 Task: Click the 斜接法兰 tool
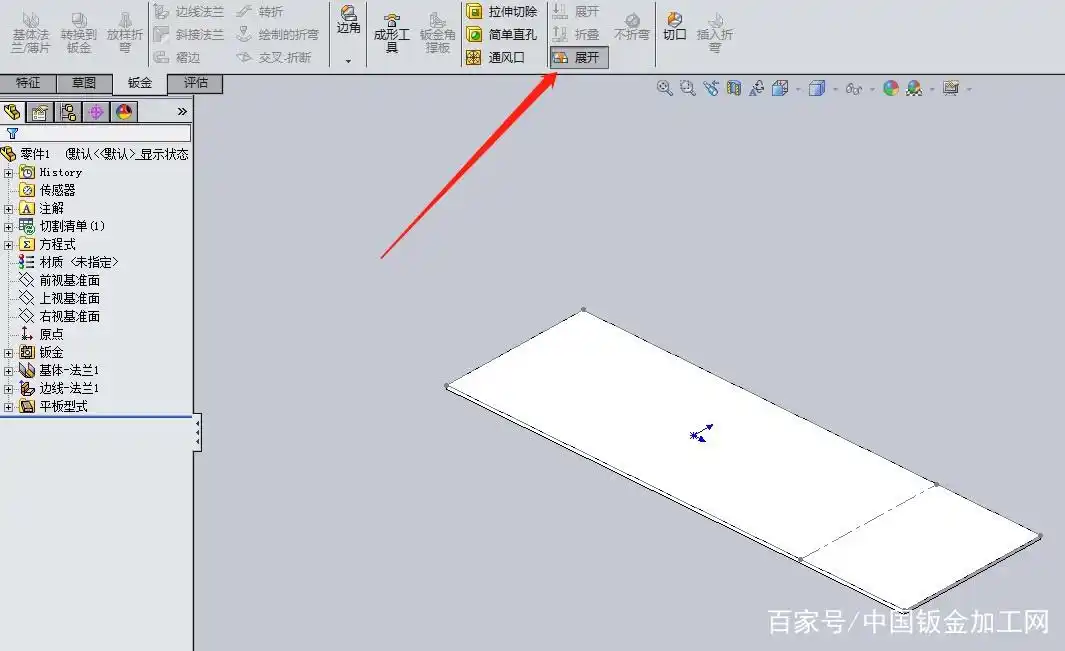[x=189, y=34]
